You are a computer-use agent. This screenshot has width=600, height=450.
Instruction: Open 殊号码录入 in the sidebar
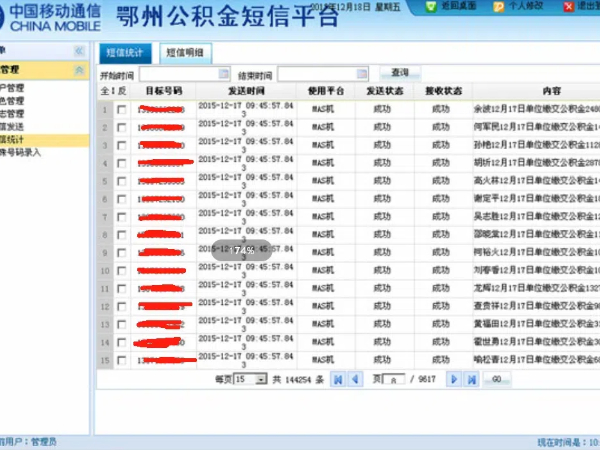click(x=20, y=153)
